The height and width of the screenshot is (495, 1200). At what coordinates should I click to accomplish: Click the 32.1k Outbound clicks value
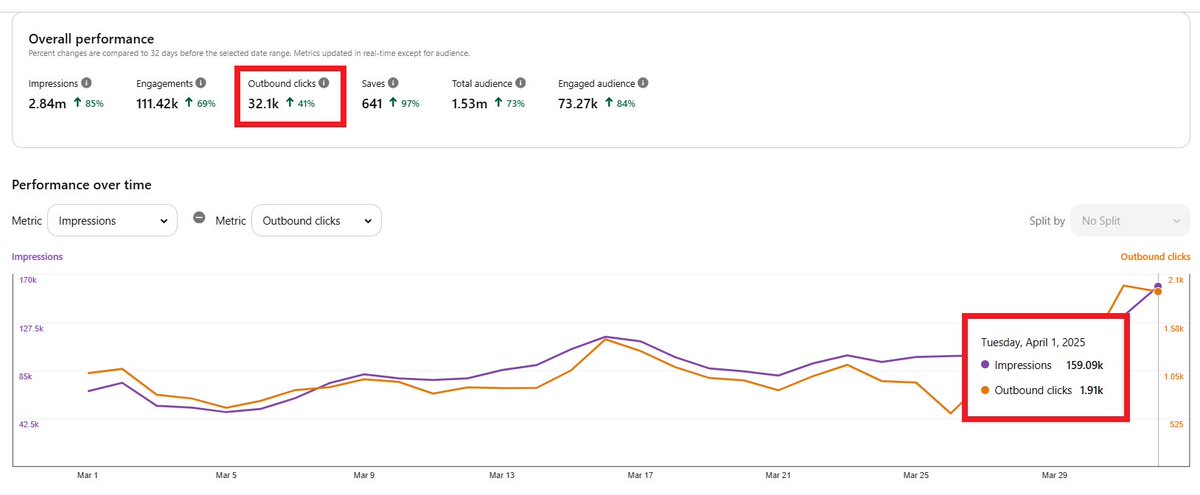click(x=263, y=103)
